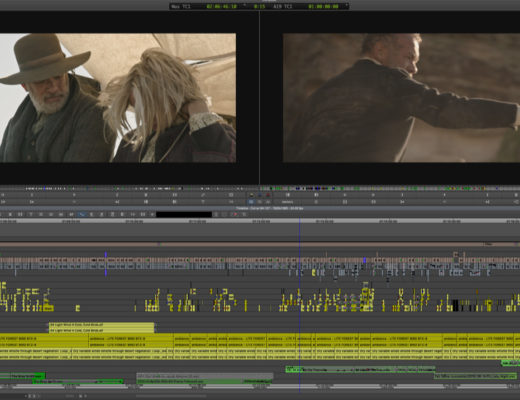Viewport: 520px width, 400px height.
Task: Click the record monitor image of man's back
Action: 401,98
